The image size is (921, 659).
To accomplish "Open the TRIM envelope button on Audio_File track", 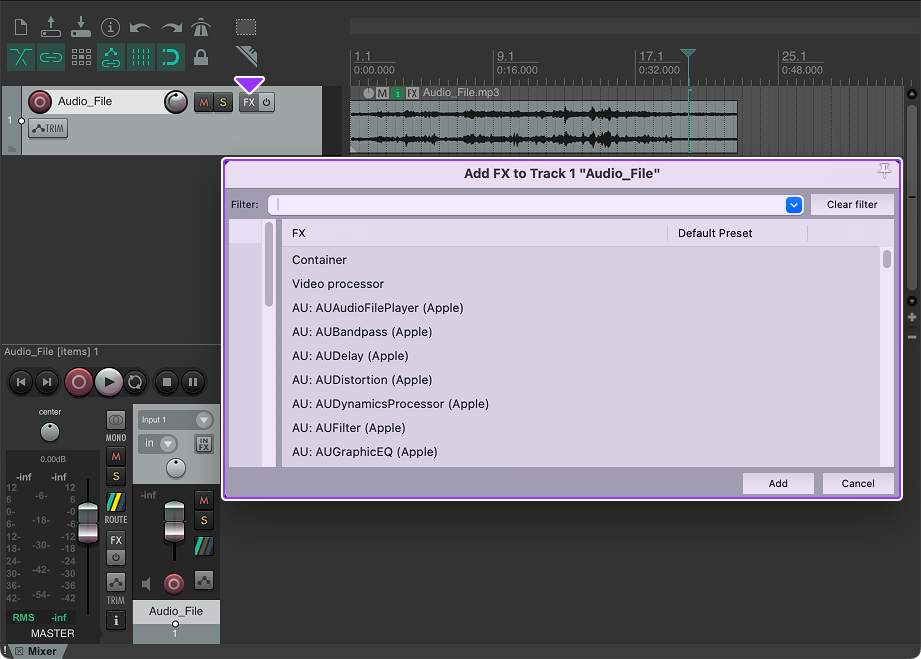I will click(x=48, y=128).
